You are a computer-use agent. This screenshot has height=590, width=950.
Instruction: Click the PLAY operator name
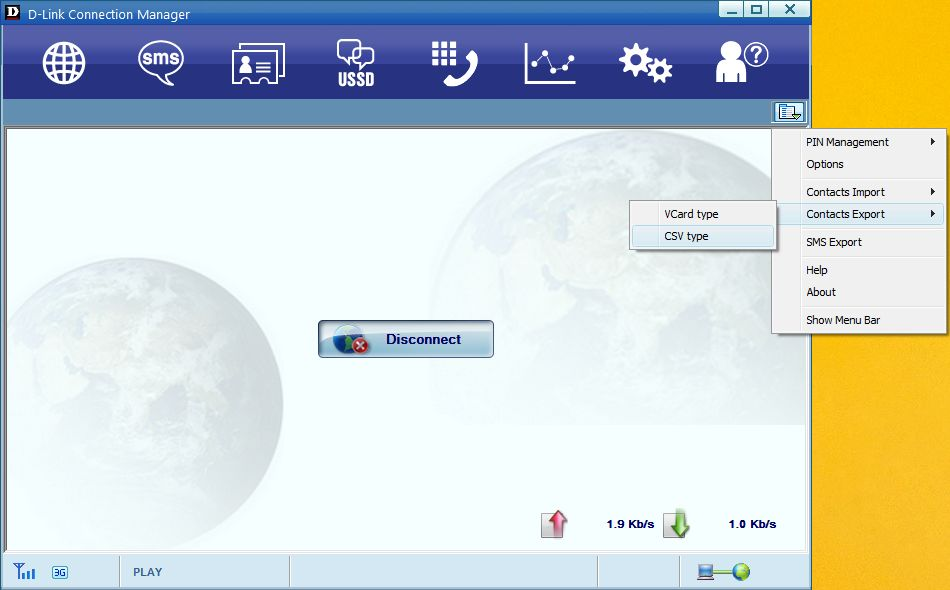(147, 572)
